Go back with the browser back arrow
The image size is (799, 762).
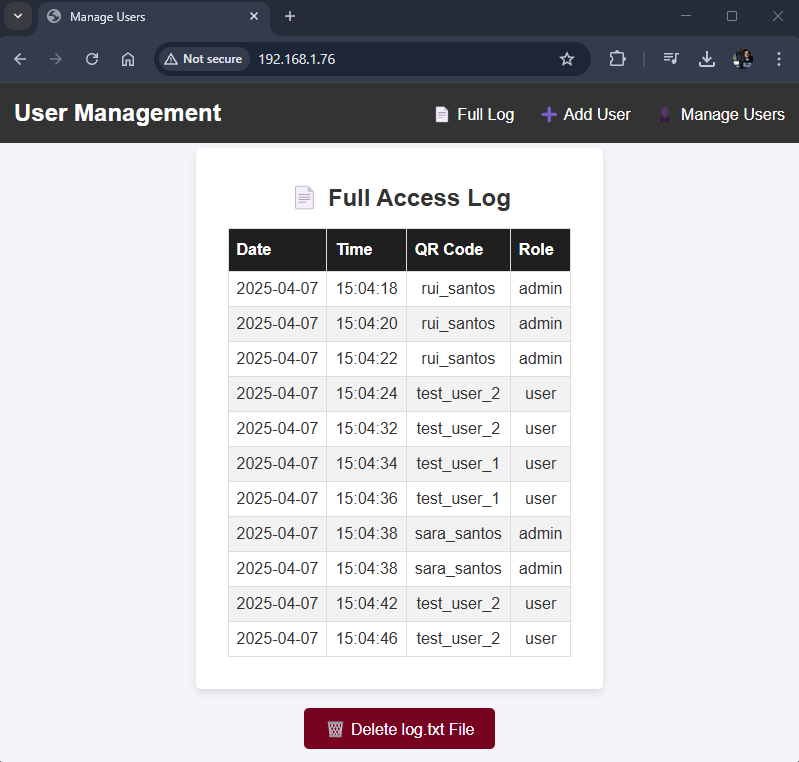point(20,59)
